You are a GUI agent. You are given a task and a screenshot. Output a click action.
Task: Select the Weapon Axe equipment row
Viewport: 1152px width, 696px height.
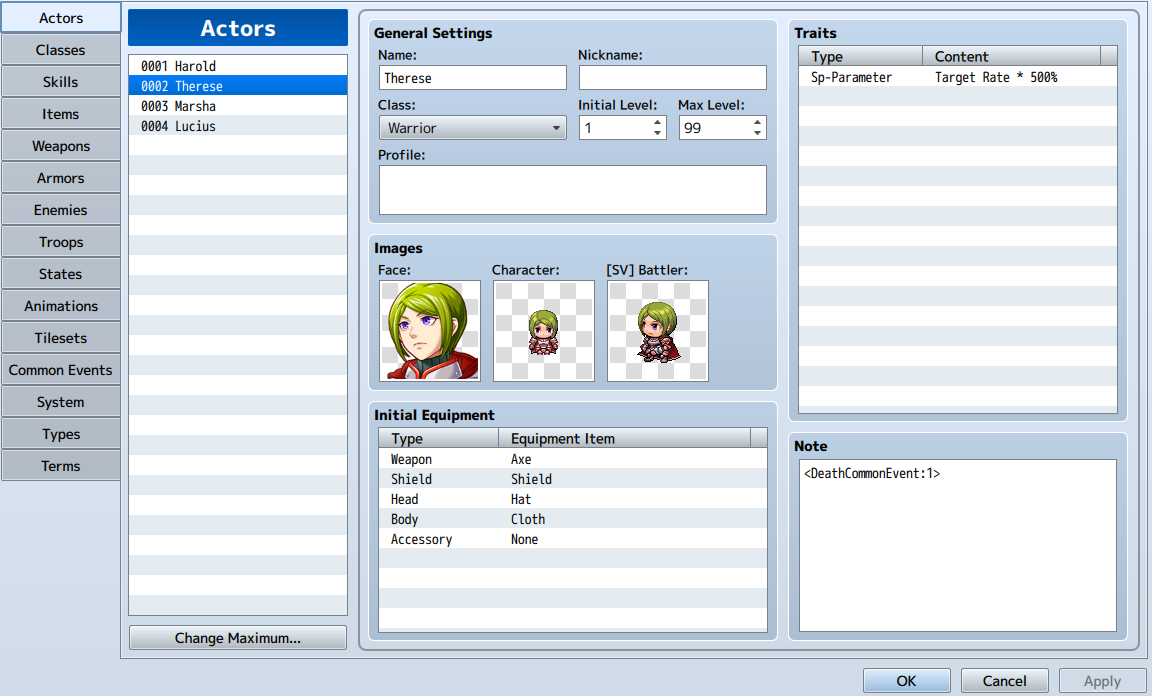572,459
